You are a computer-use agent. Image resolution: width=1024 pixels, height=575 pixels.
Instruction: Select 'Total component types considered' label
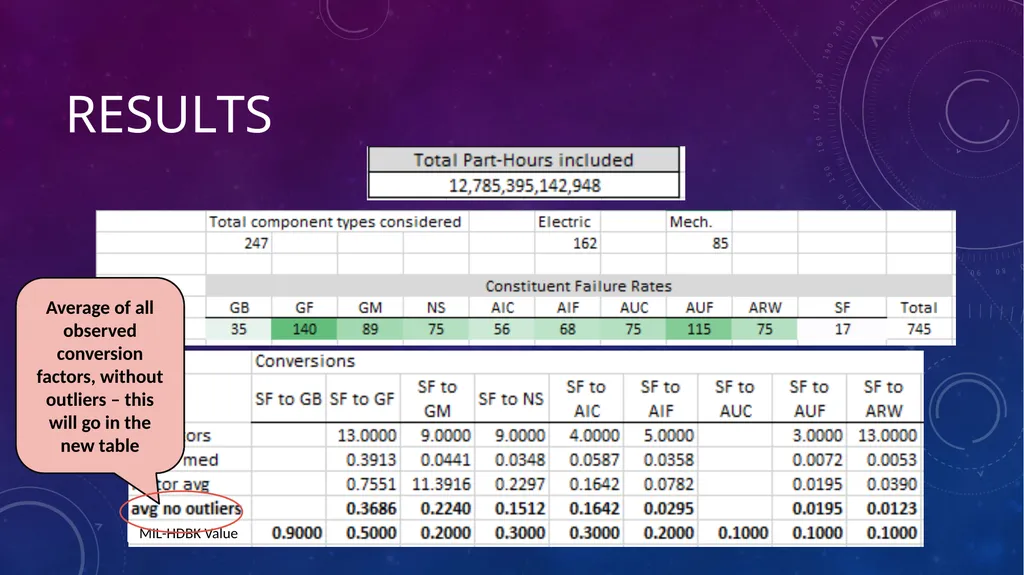click(x=335, y=222)
